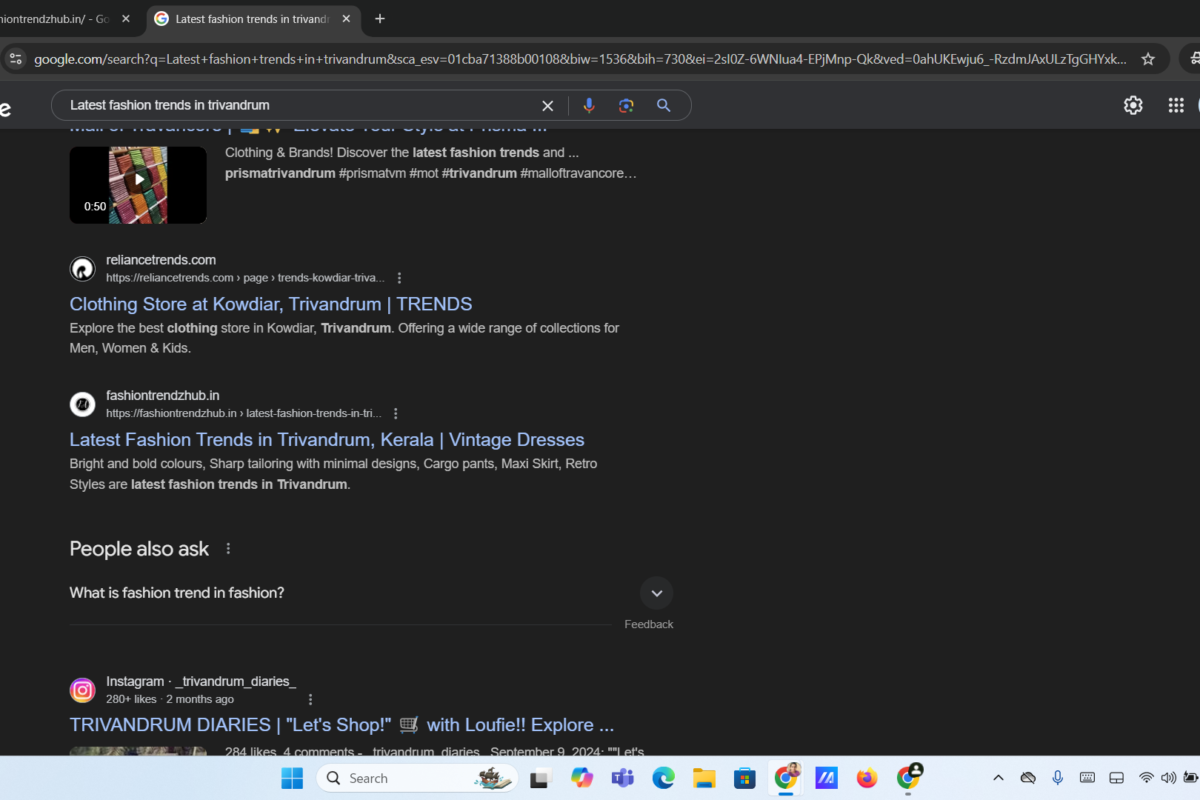
Task: Click the Reliance Trends site favicon
Action: (82, 269)
